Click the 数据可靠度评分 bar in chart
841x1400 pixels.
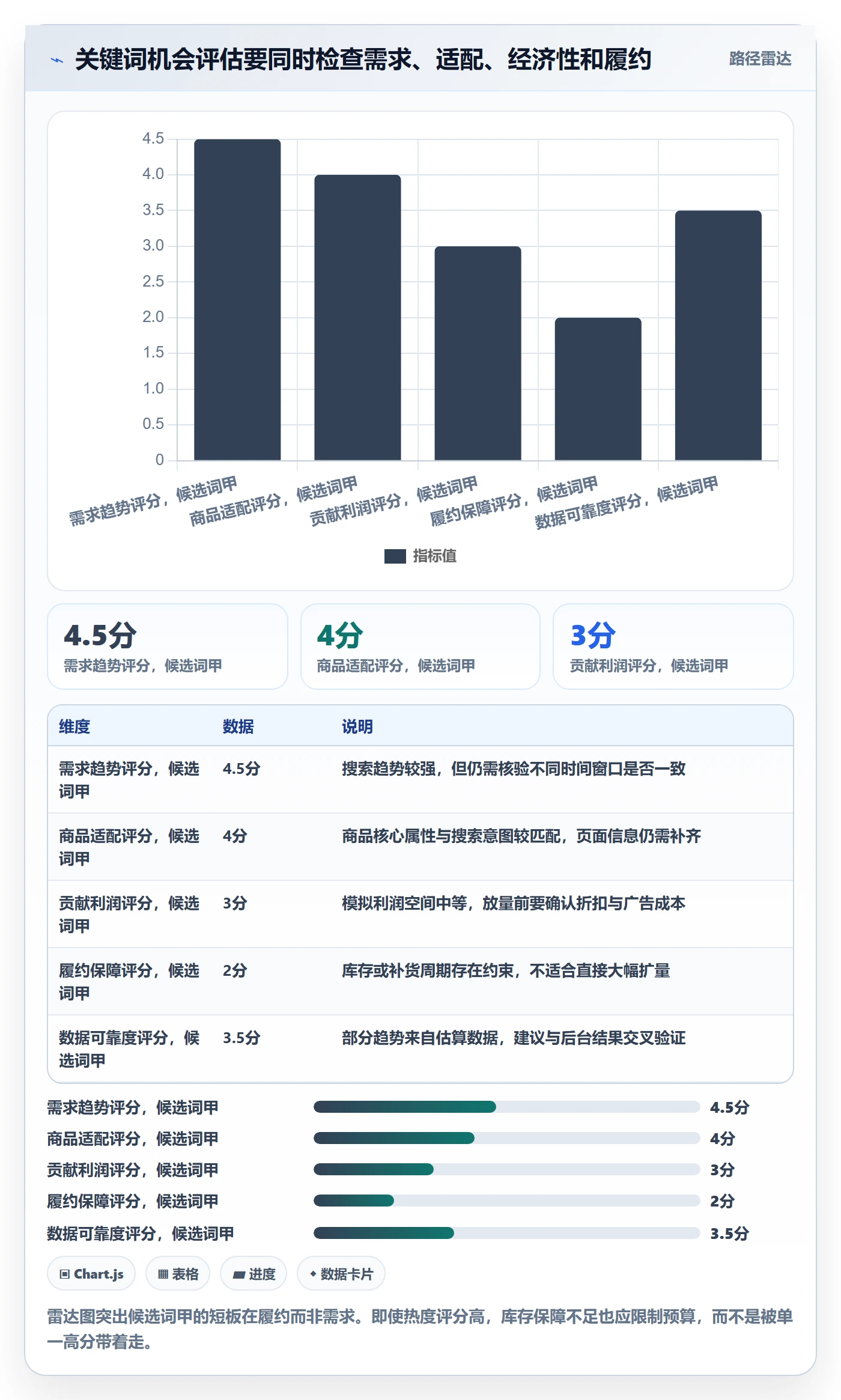718,335
